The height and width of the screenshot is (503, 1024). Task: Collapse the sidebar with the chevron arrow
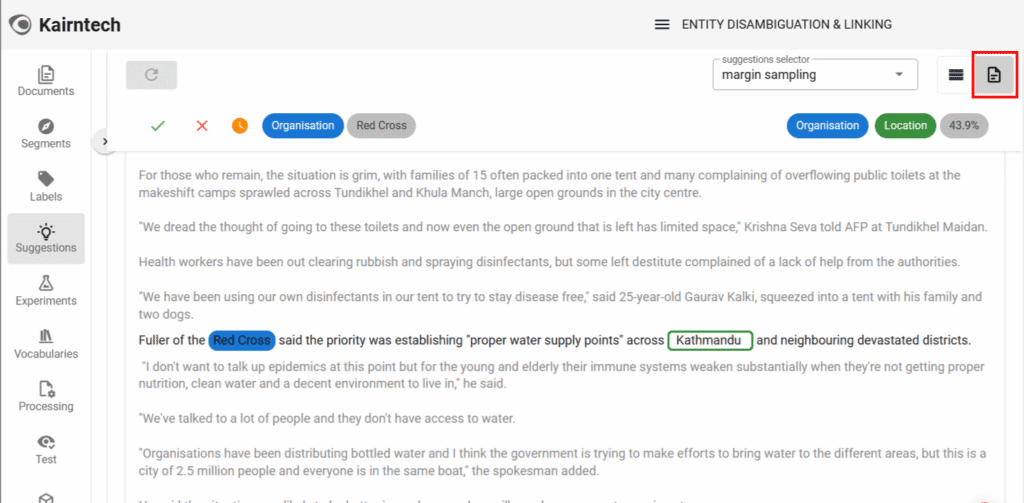pos(105,142)
